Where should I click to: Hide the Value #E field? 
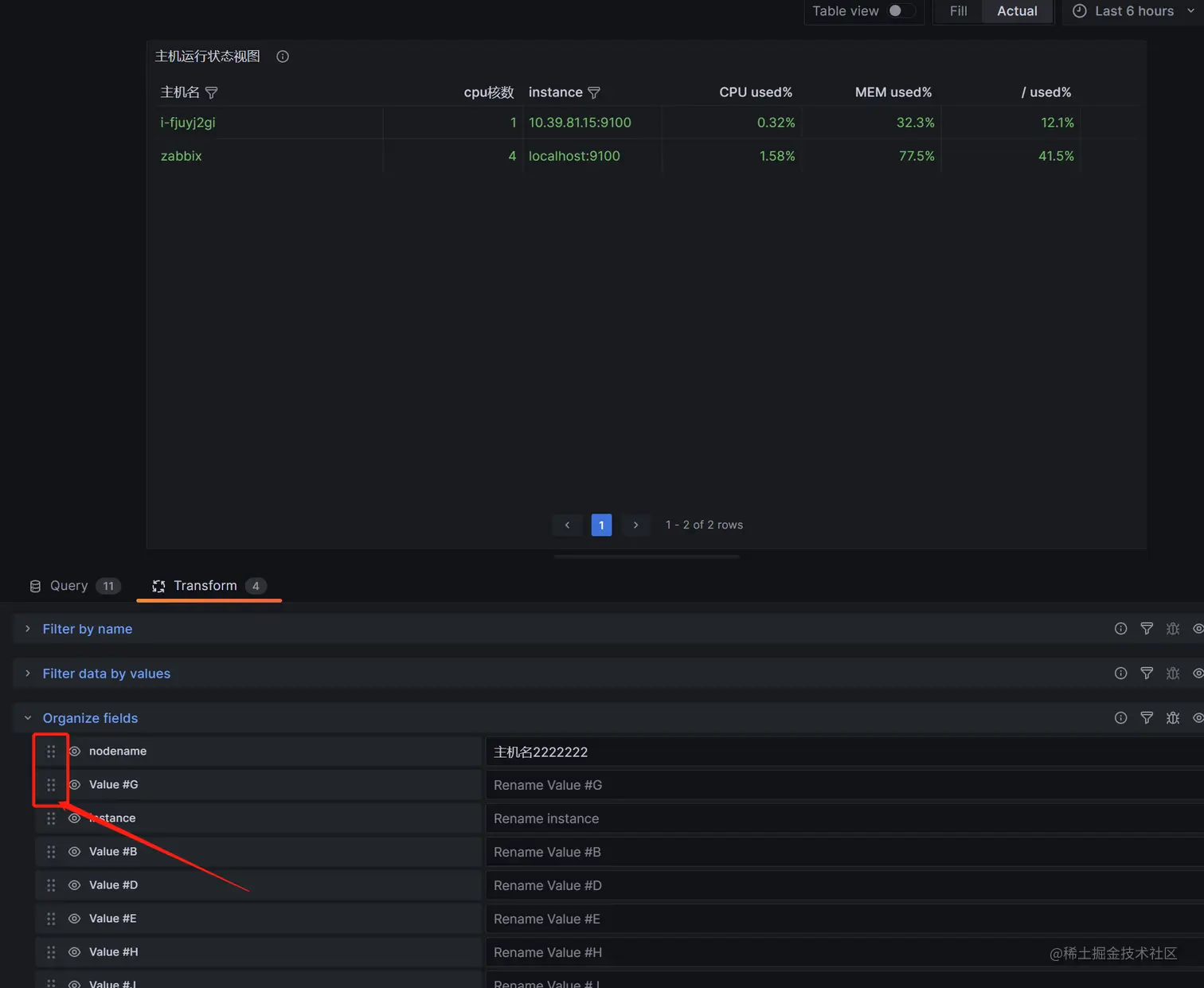pyautogui.click(x=75, y=919)
